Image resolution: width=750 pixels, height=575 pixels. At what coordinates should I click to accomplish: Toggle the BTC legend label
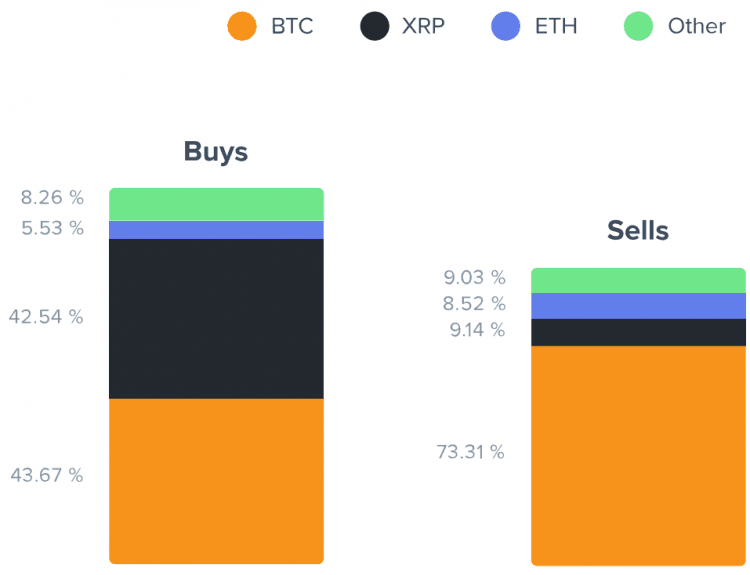tap(292, 26)
